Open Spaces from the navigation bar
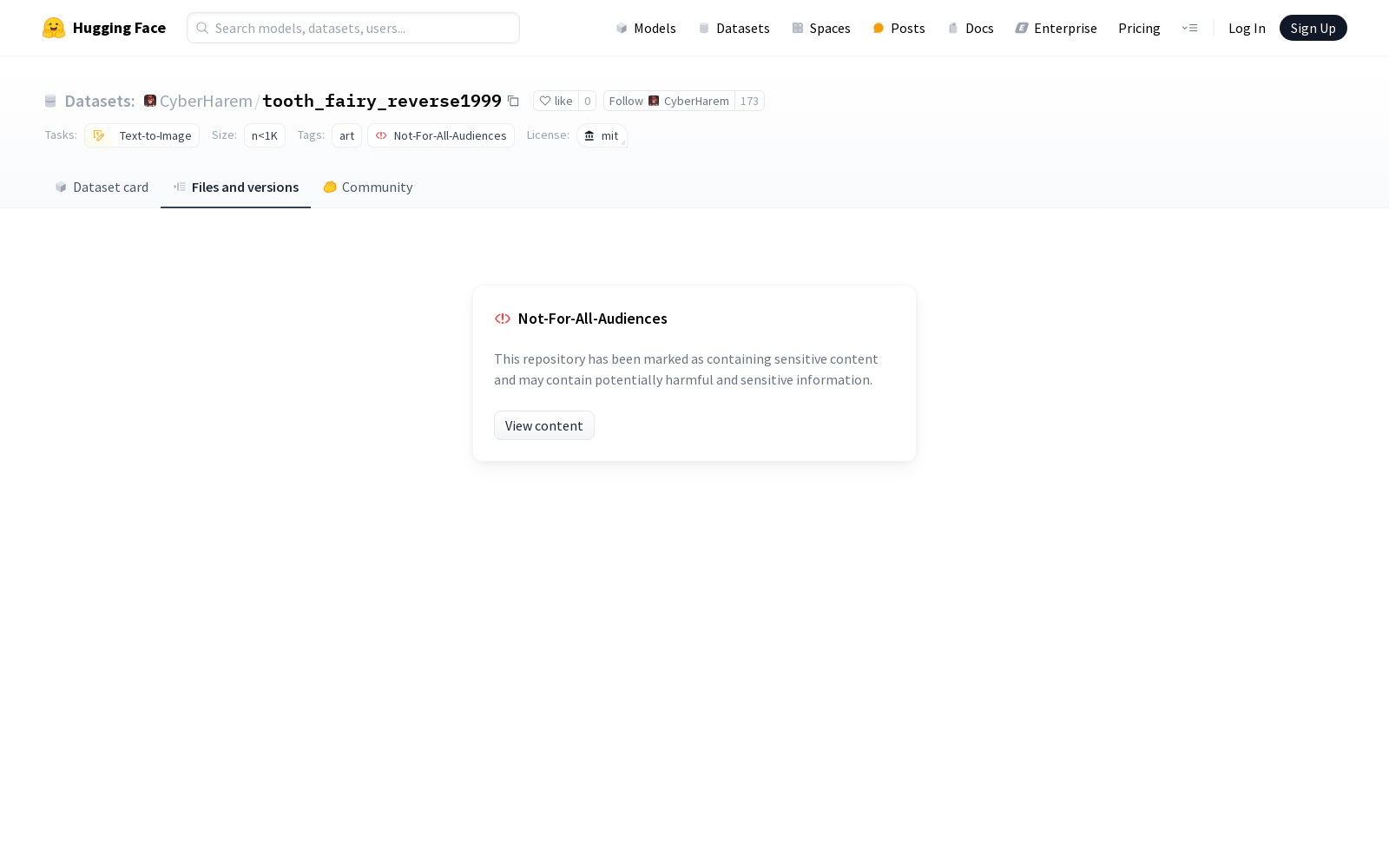The width and height of the screenshot is (1389, 868). coord(821,28)
